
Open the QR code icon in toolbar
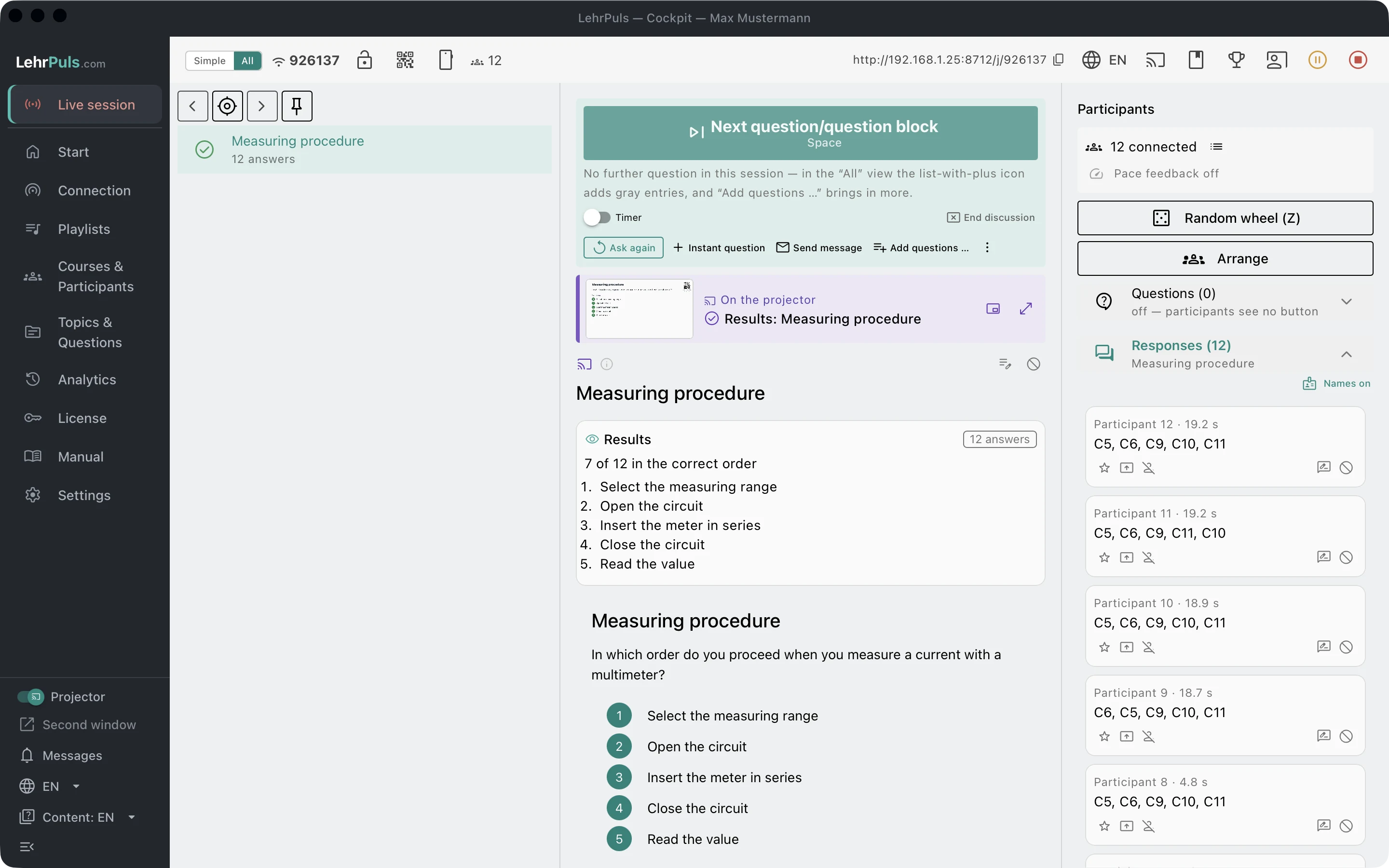pos(405,60)
